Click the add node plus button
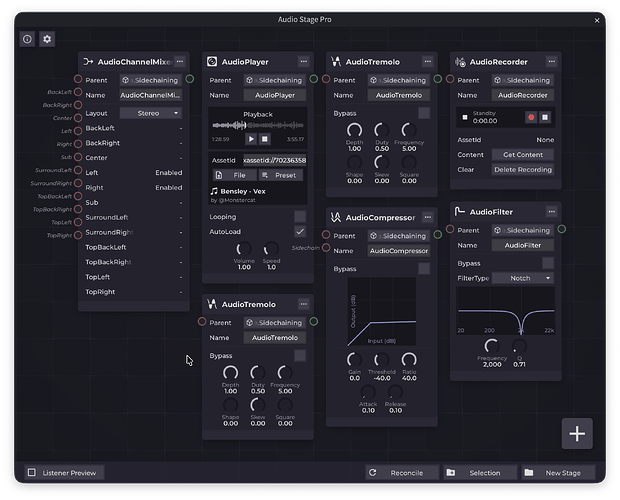Viewport: 620px width, 500px height. coord(577,434)
